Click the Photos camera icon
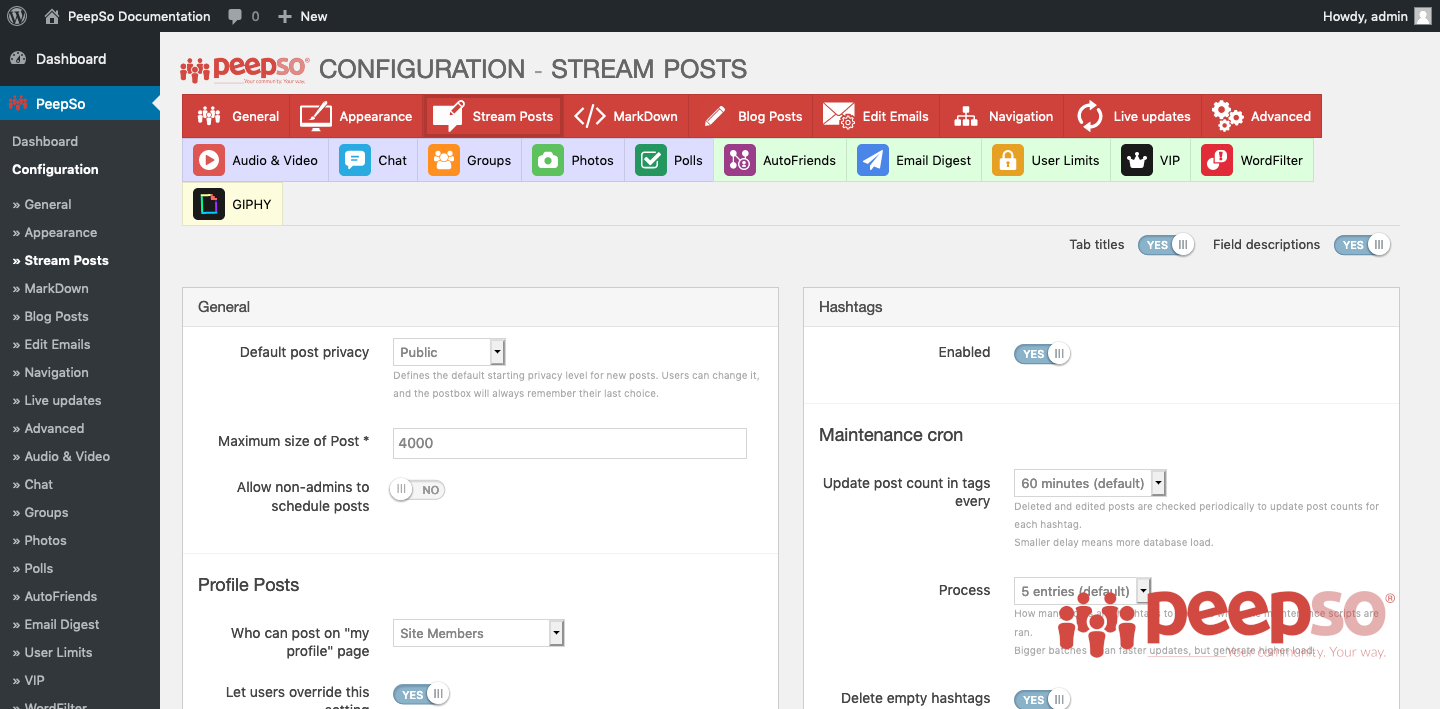 coord(548,160)
